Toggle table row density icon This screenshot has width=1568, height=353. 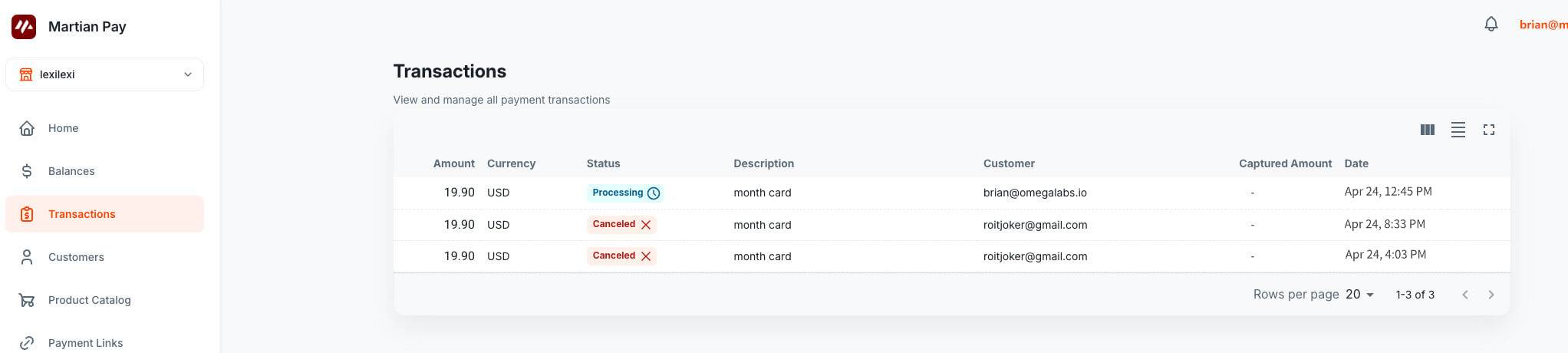[x=1458, y=130]
